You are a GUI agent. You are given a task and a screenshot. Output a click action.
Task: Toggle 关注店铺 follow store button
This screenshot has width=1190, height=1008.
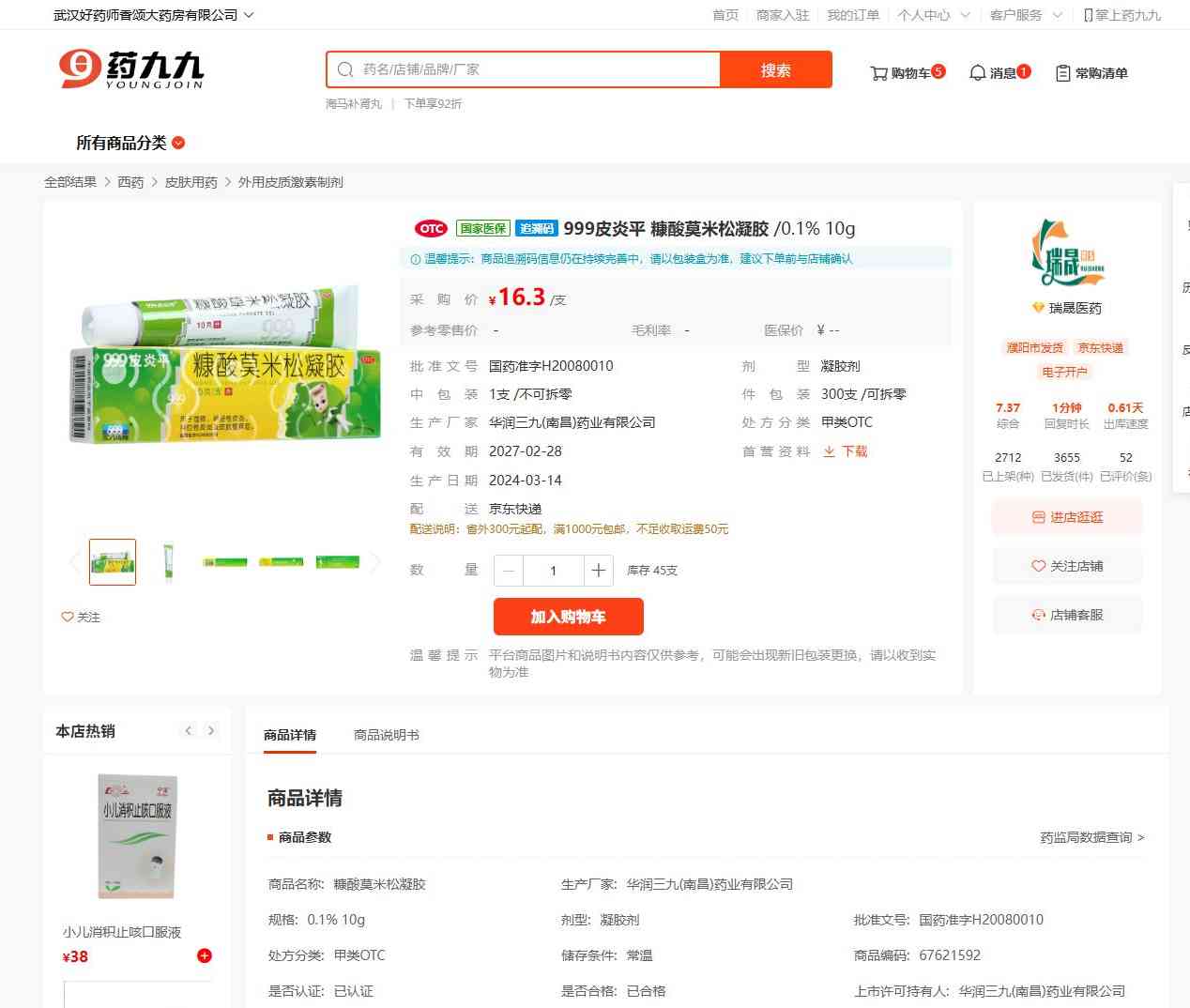click(1067, 566)
